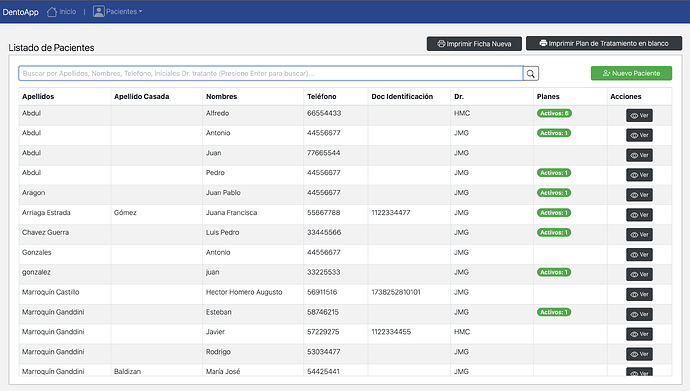The width and height of the screenshot is (690, 391).
Task: Click printer icon on Imprimir Ficha Nueva
Action: pos(441,44)
